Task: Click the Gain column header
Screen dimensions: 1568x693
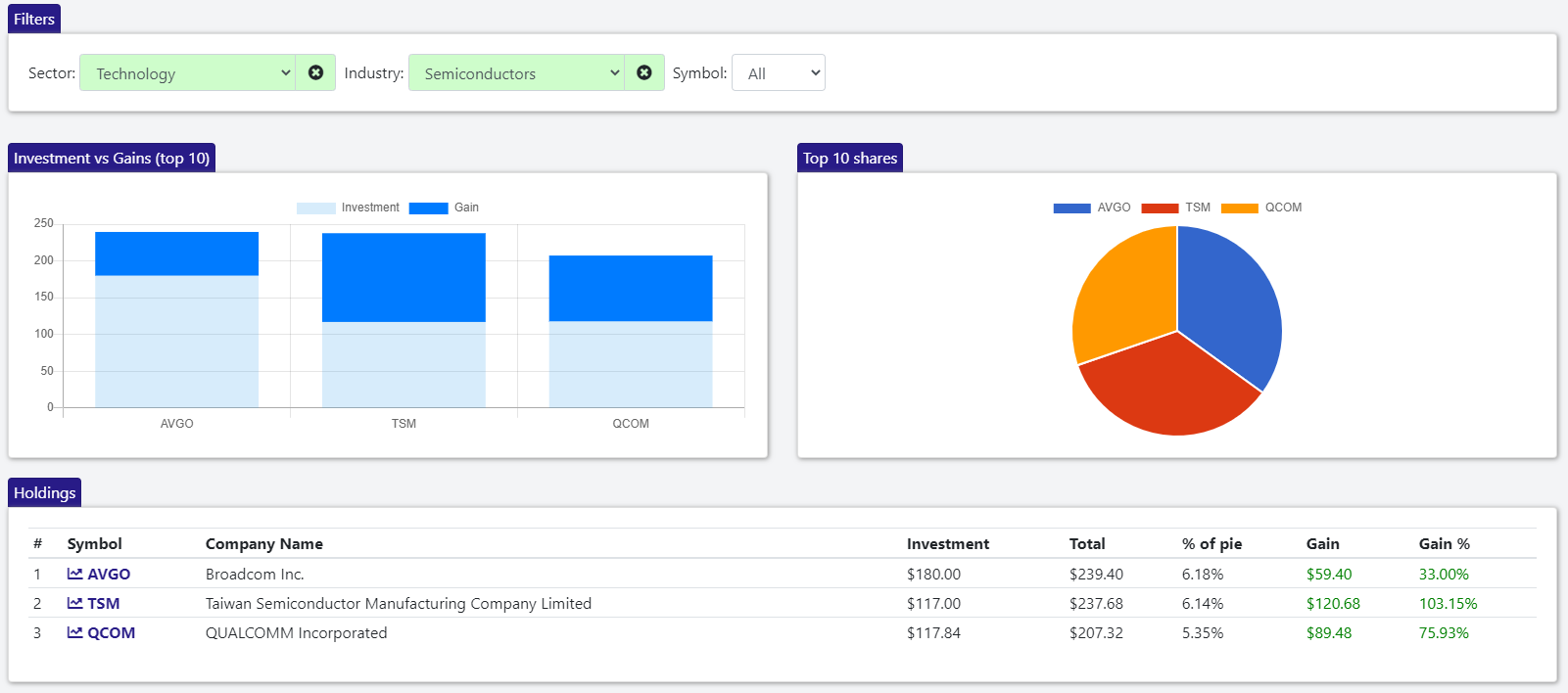Action: click(x=1323, y=544)
